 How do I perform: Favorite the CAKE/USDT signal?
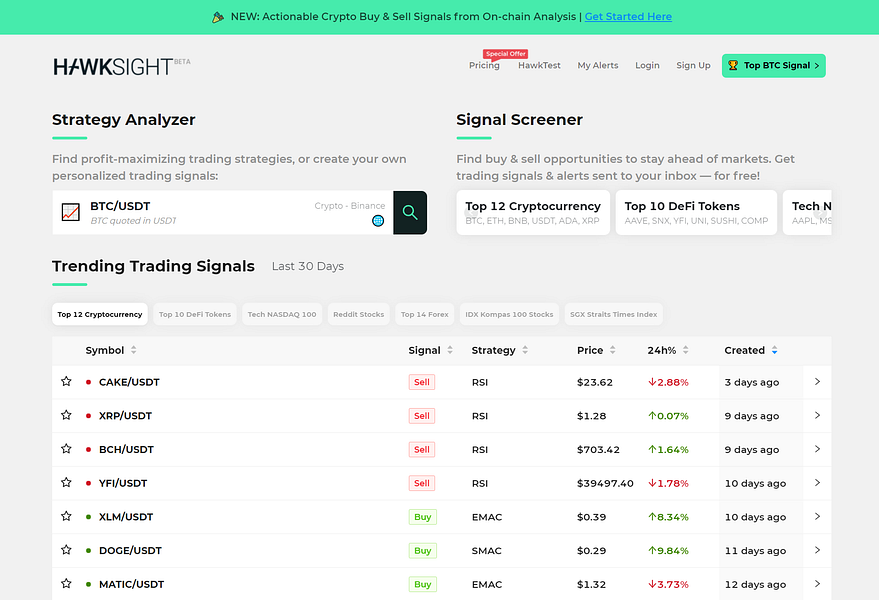tap(66, 382)
